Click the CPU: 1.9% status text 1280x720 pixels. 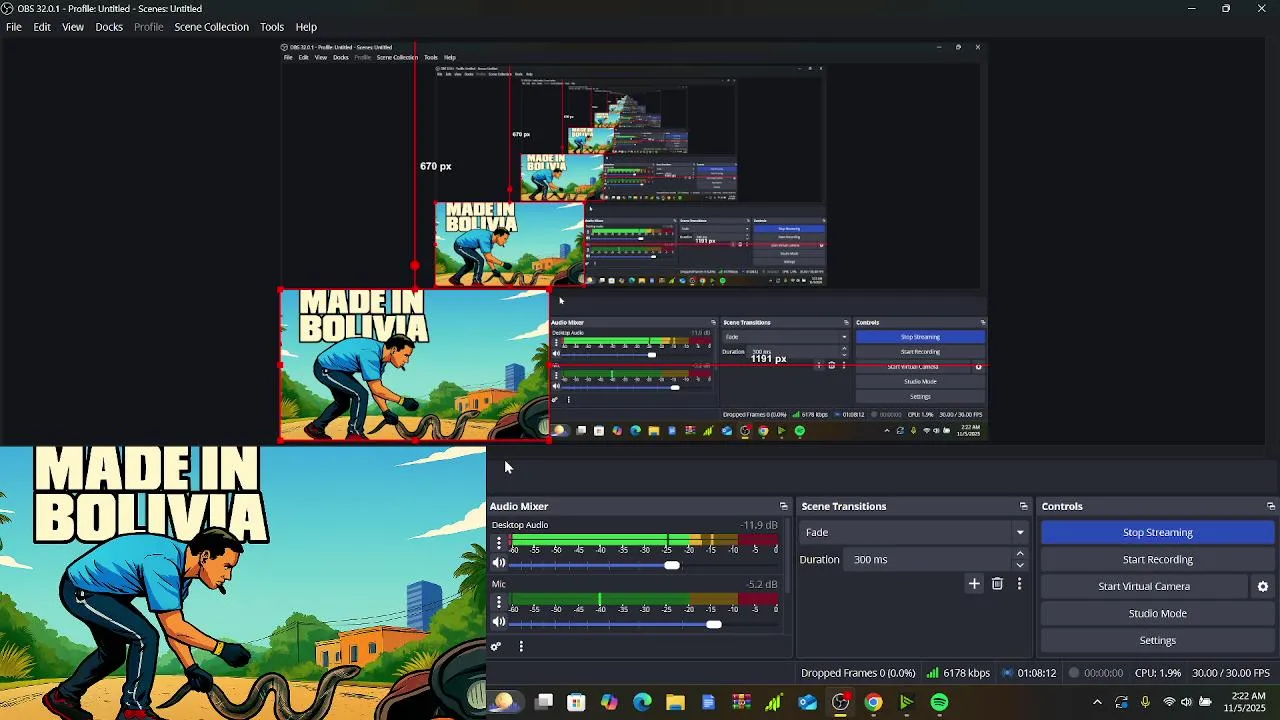pos(1158,673)
